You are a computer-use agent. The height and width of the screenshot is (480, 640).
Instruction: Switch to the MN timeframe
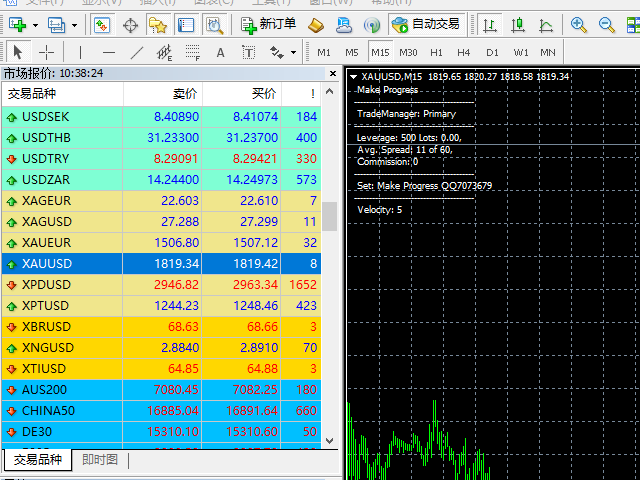coord(548,52)
